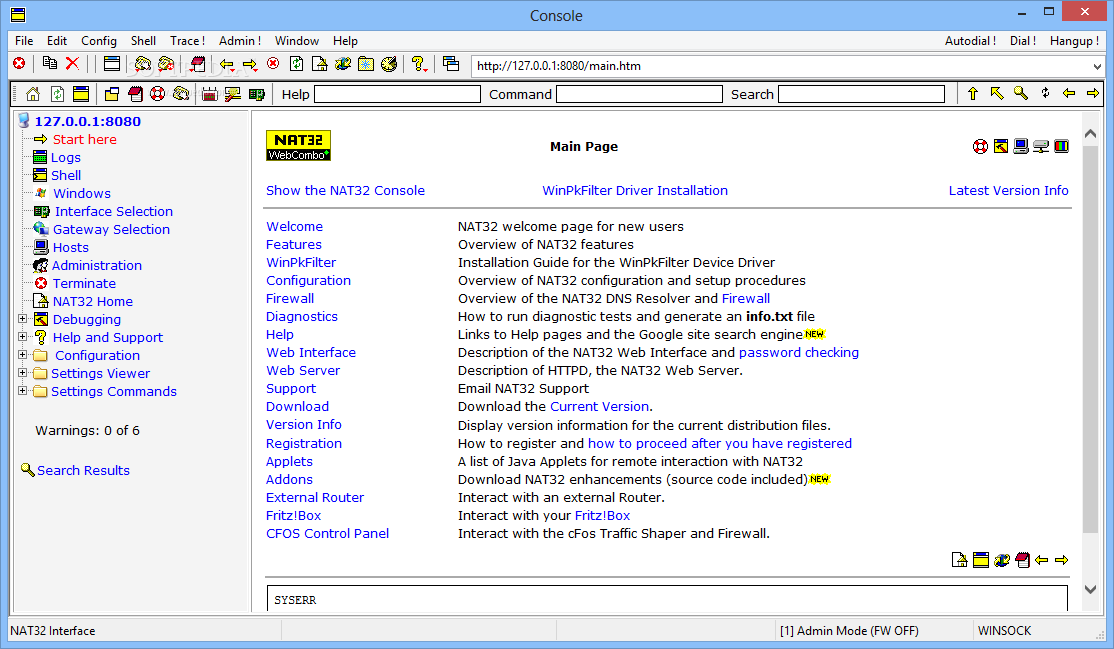Screen dimensions: 1114x649
Task: Open the password checking link
Action: click(799, 353)
